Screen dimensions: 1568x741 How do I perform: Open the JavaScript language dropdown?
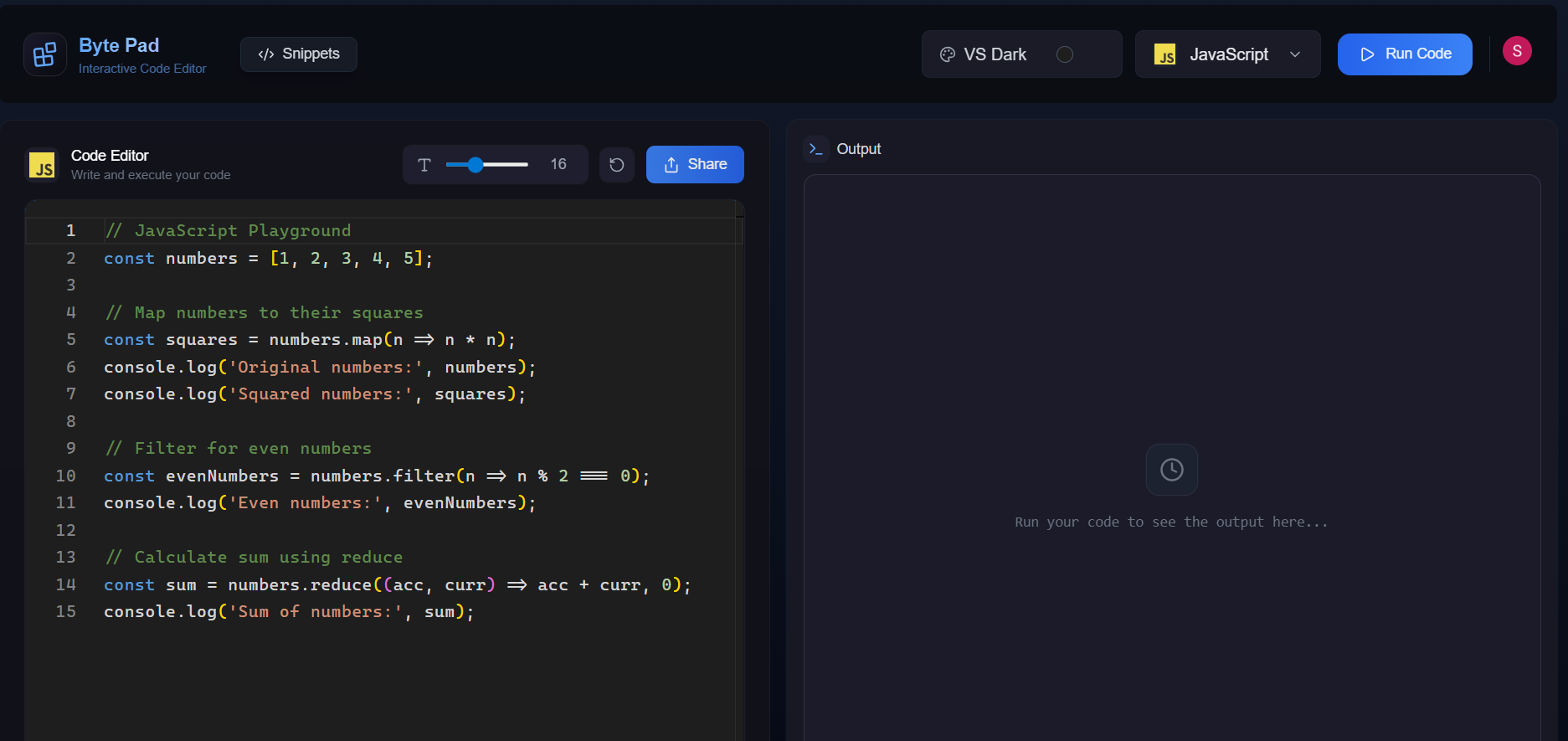[x=1226, y=54]
